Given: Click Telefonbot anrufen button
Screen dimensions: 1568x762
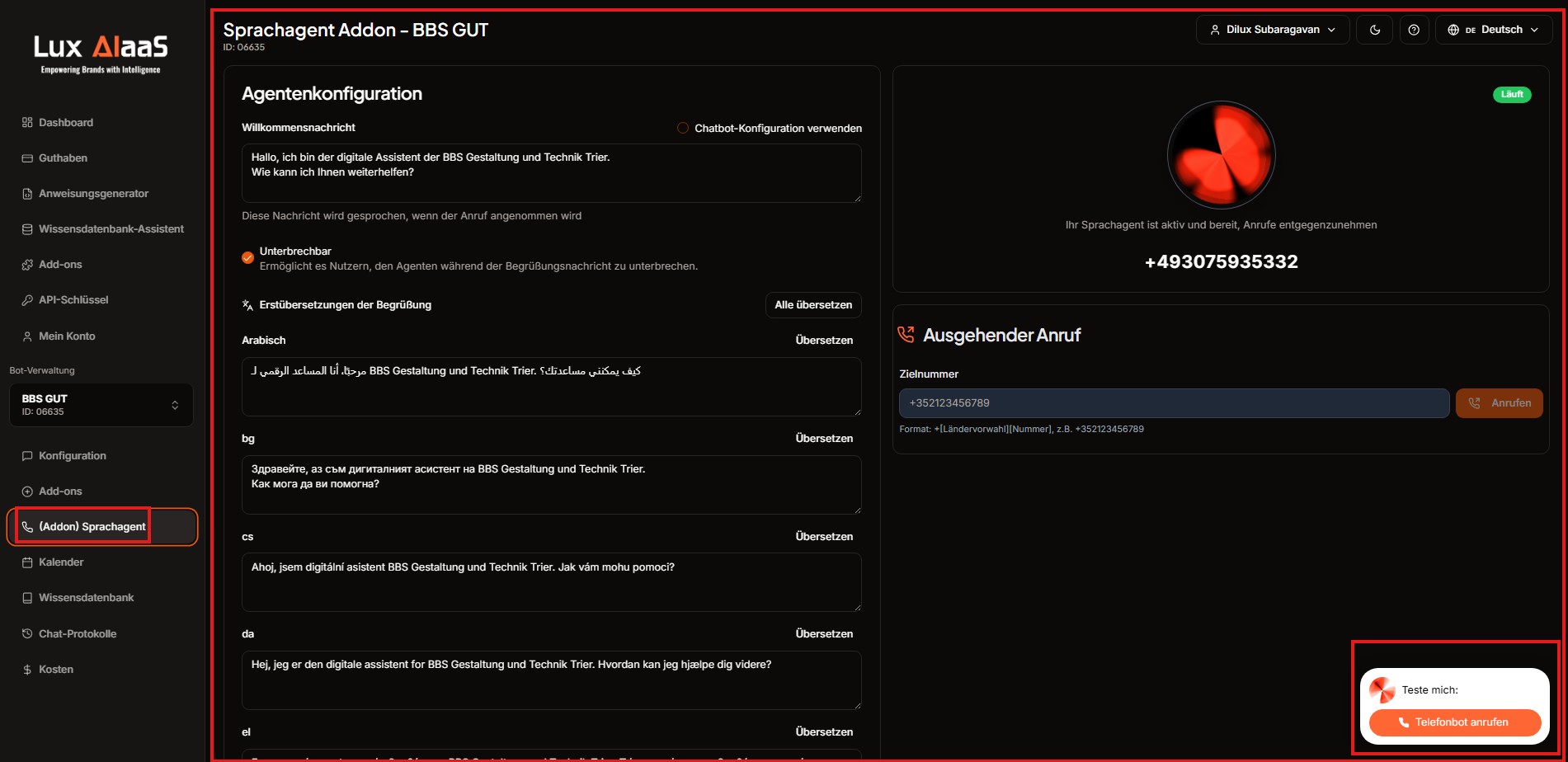Looking at the screenshot, I should pyautogui.click(x=1455, y=722).
